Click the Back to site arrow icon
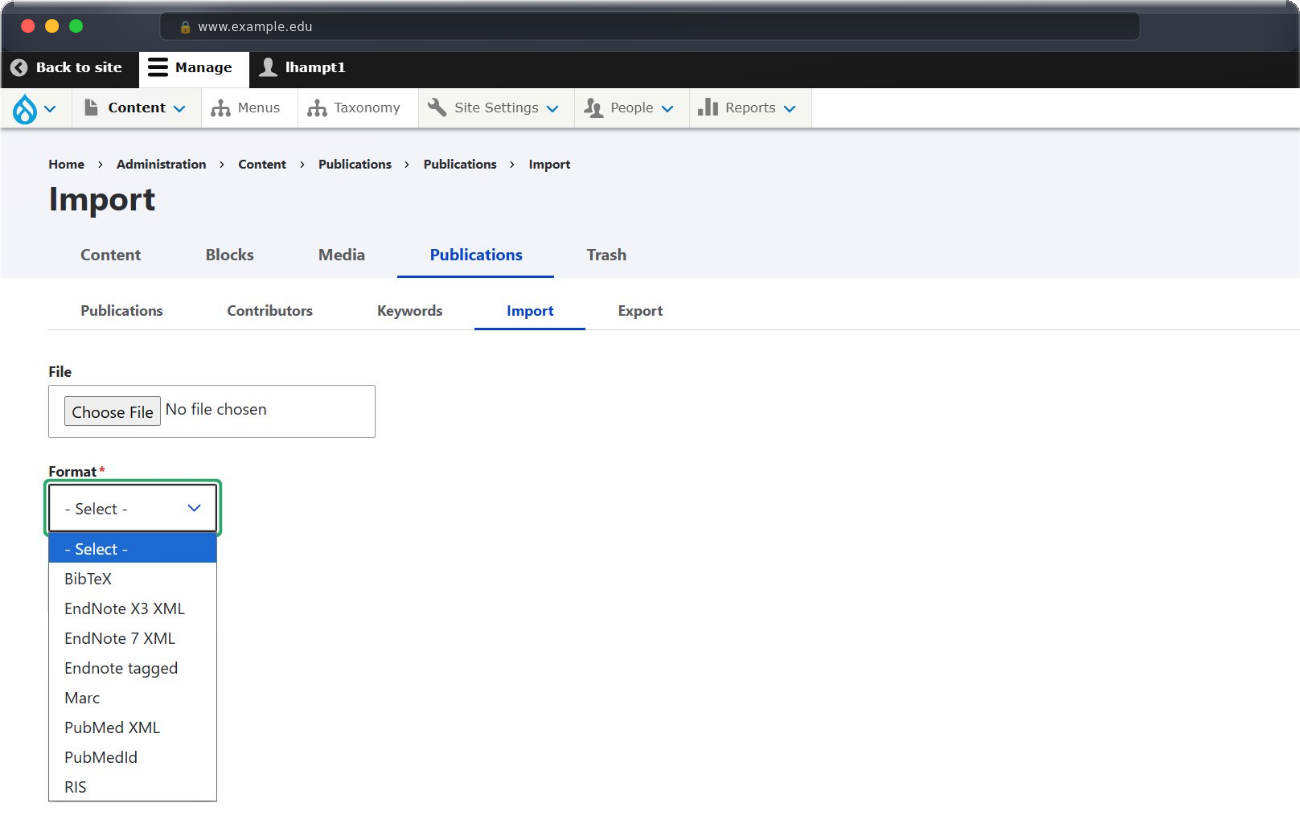 [19, 68]
